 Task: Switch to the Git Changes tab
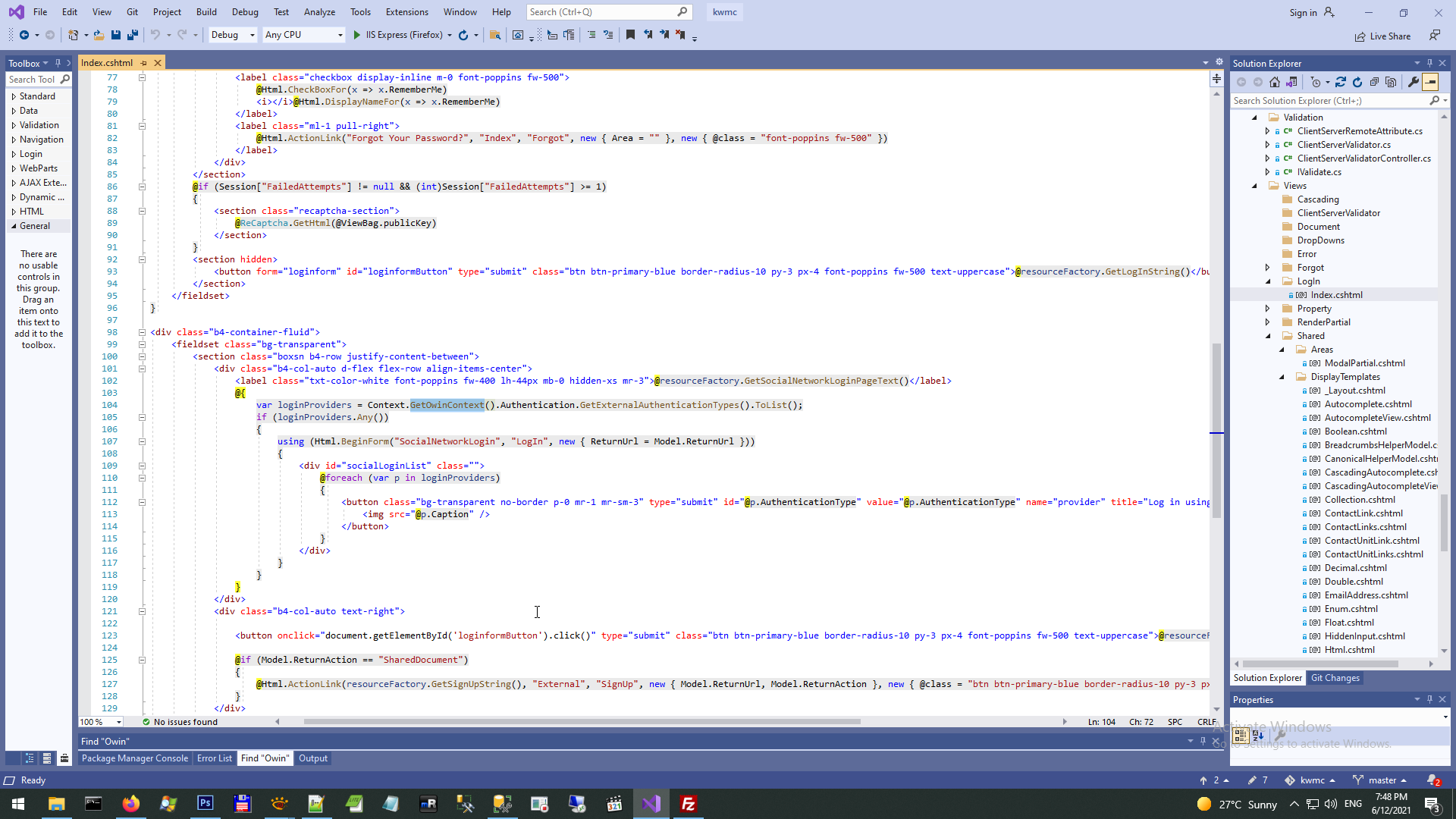[1335, 678]
